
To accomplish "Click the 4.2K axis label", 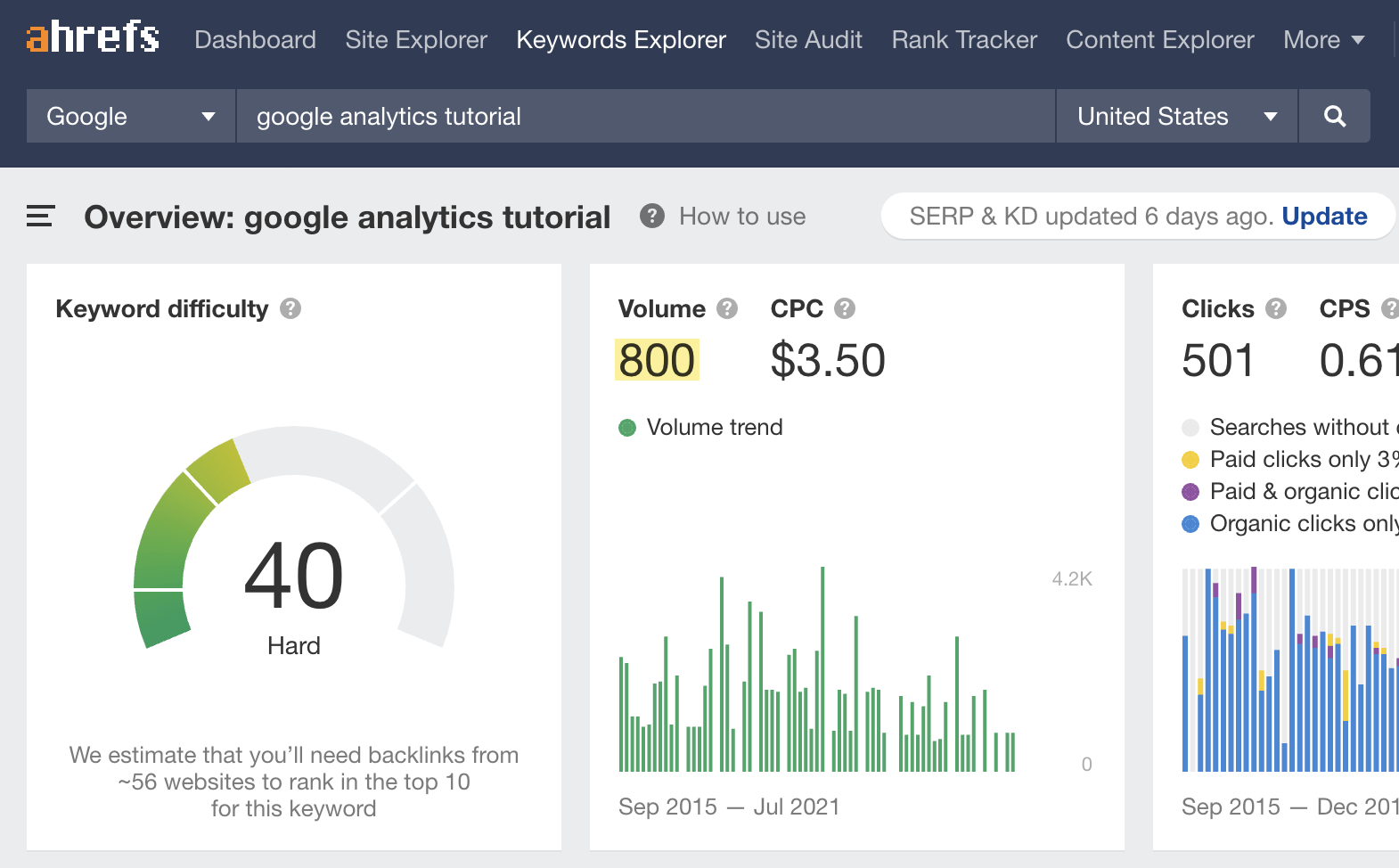I will coord(1072,579).
